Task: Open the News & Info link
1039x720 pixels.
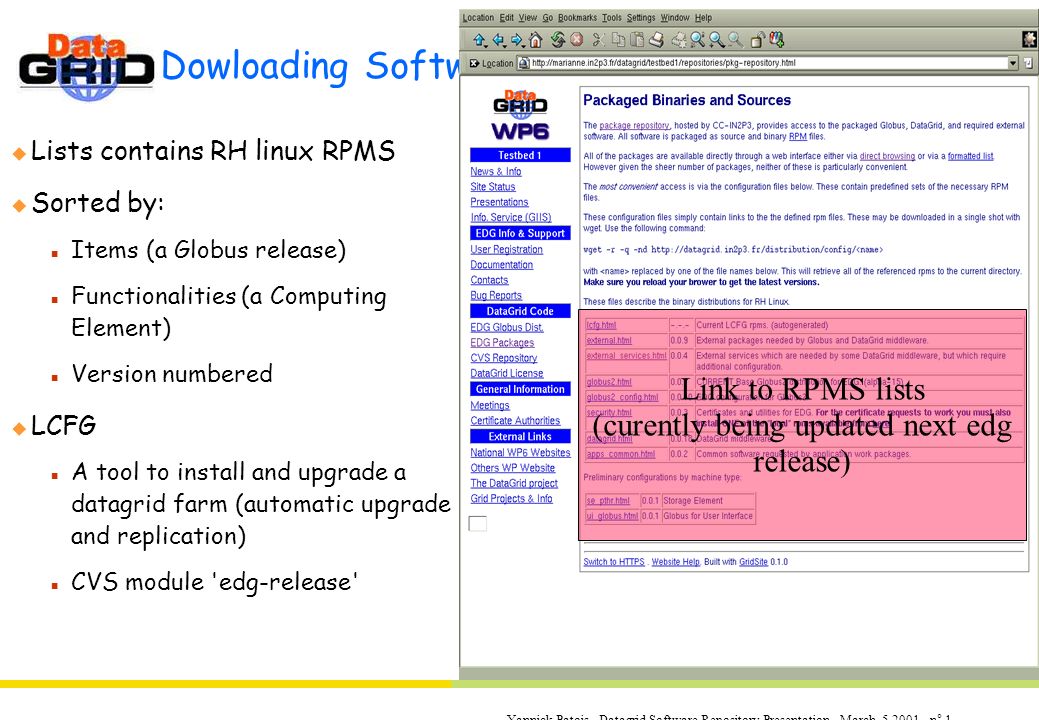Action: click(496, 172)
